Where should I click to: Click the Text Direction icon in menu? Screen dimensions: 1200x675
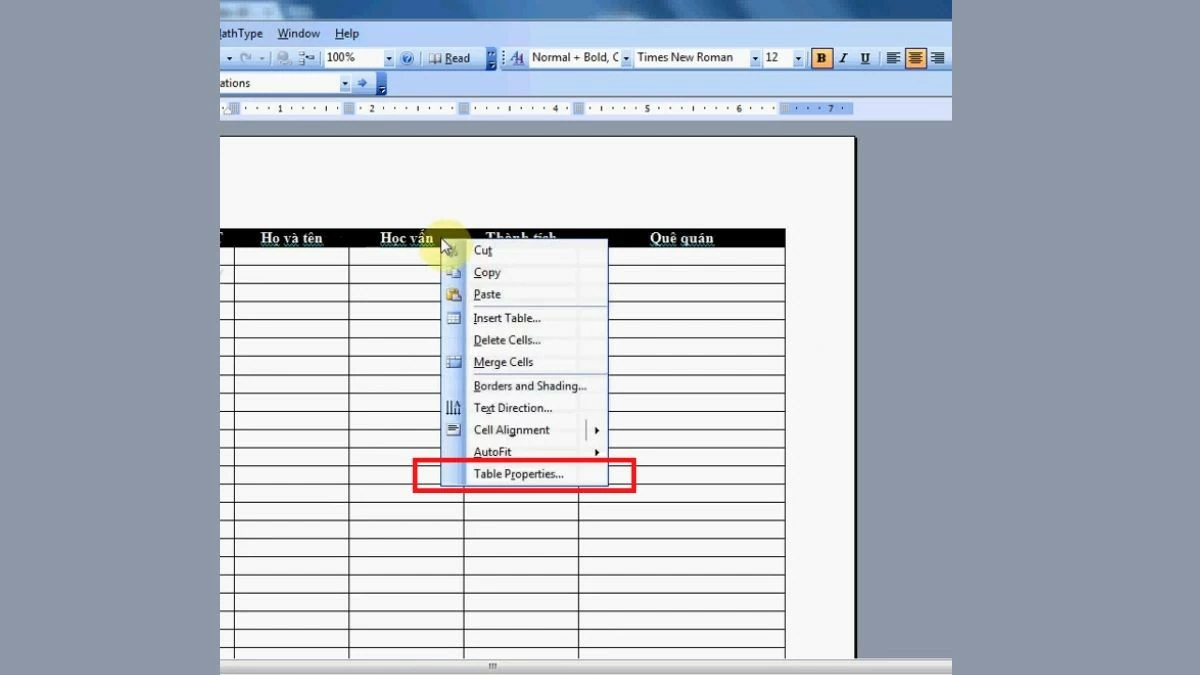454,408
